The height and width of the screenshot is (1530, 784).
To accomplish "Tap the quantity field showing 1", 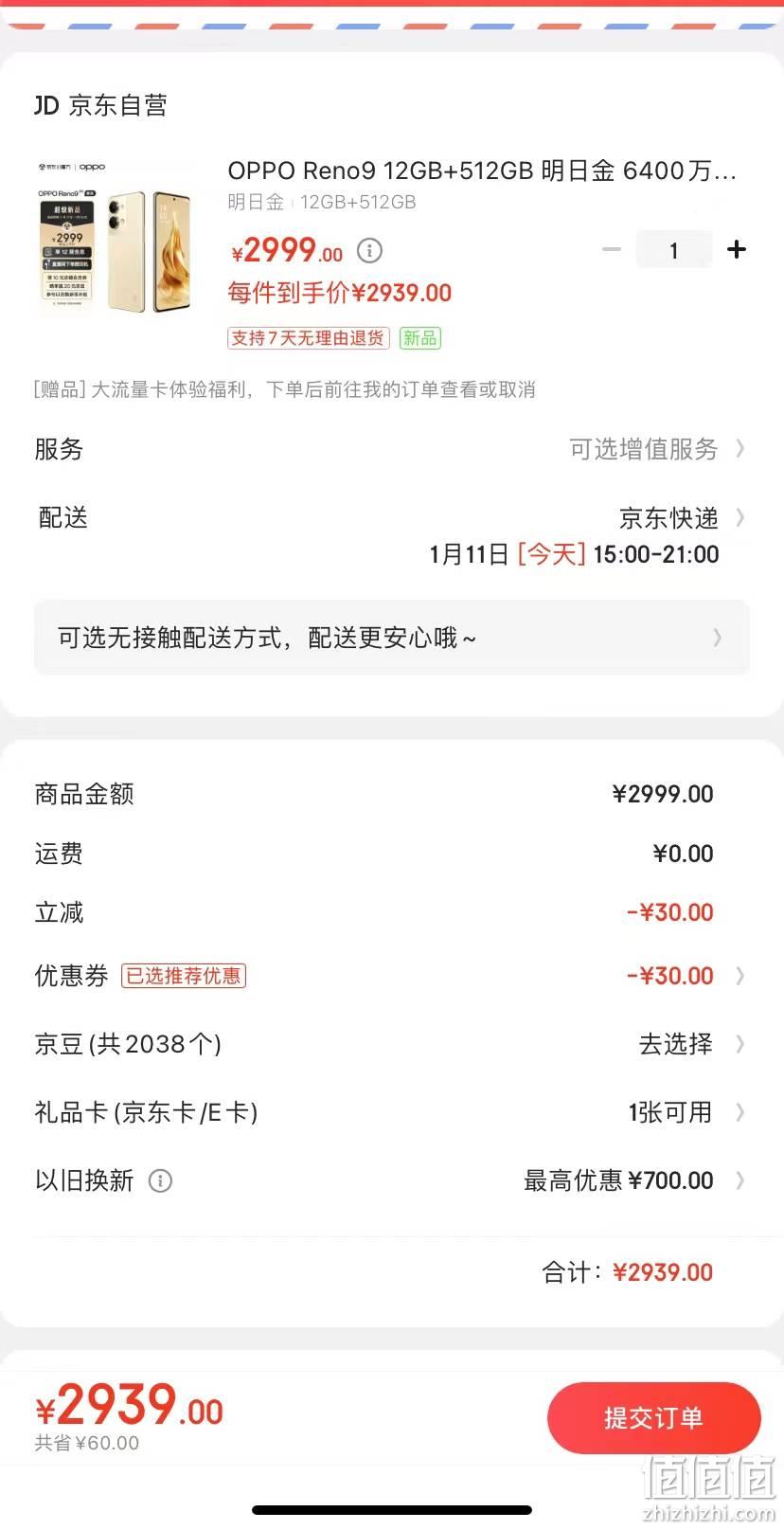I will (x=674, y=250).
